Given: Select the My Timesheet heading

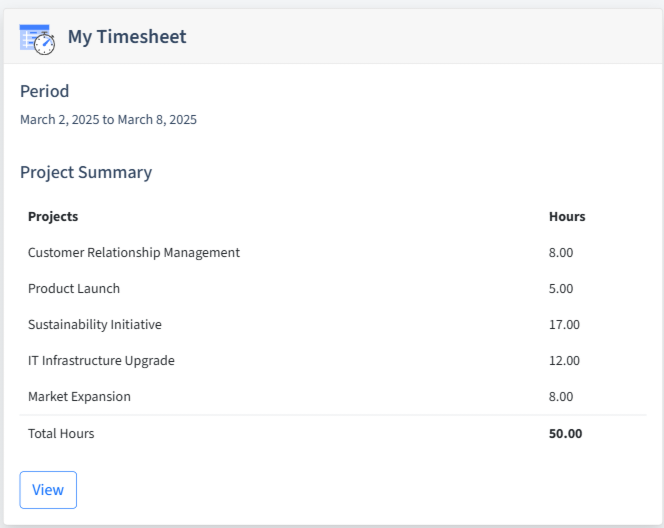Looking at the screenshot, I should coord(127,36).
